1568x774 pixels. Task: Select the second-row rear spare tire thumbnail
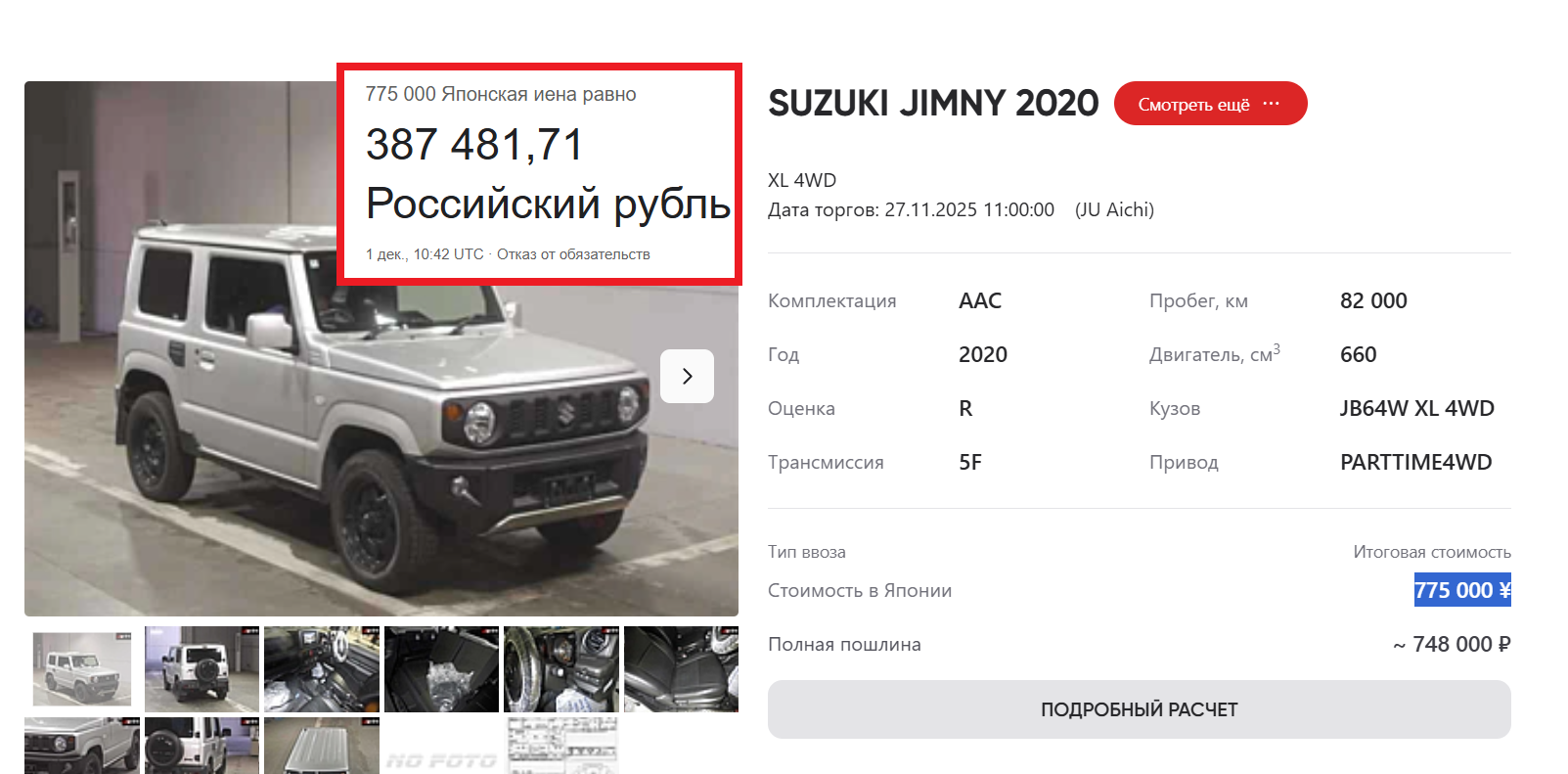pyautogui.click(x=202, y=746)
